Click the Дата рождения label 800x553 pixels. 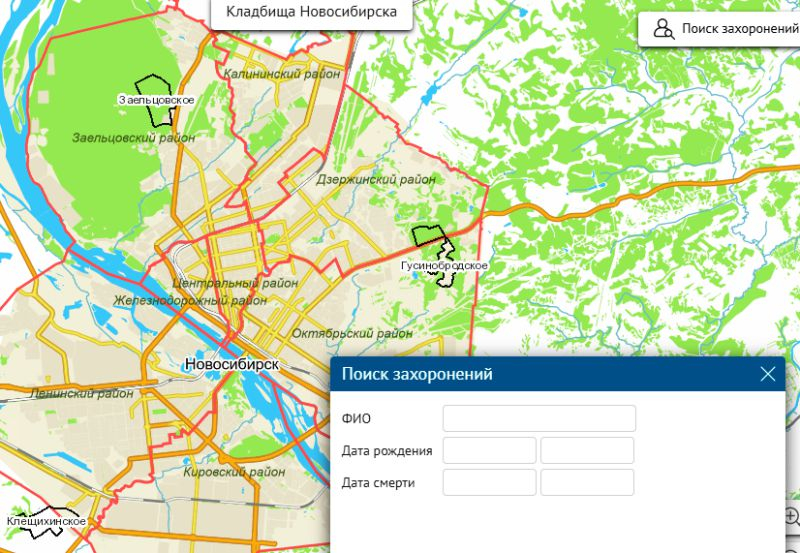point(387,451)
